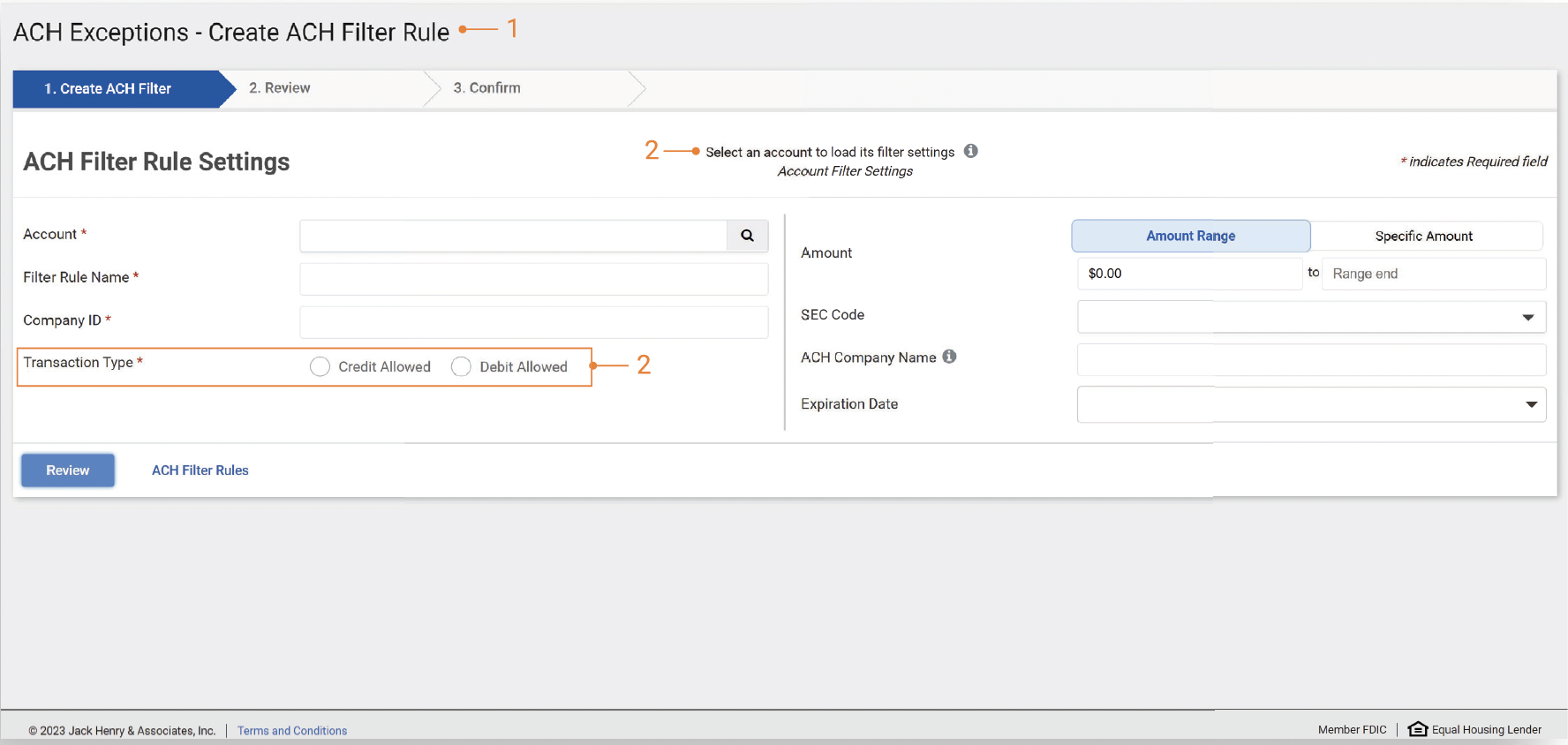Switch amount mode to Amount Range
Screen dimensions: 1568x745
pyautogui.click(x=1190, y=236)
